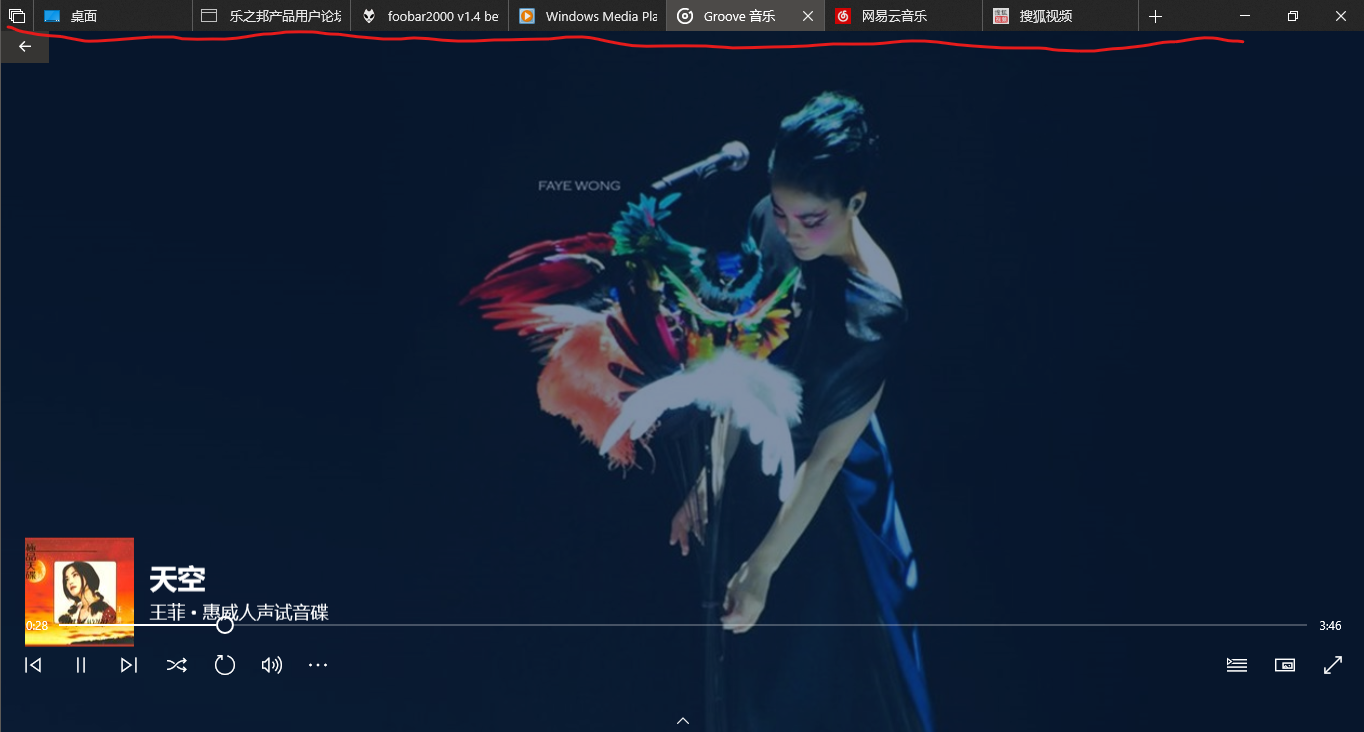
Task: Switch to the 搜狐视频 tab
Action: pyautogui.click(x=1061, y=16)
